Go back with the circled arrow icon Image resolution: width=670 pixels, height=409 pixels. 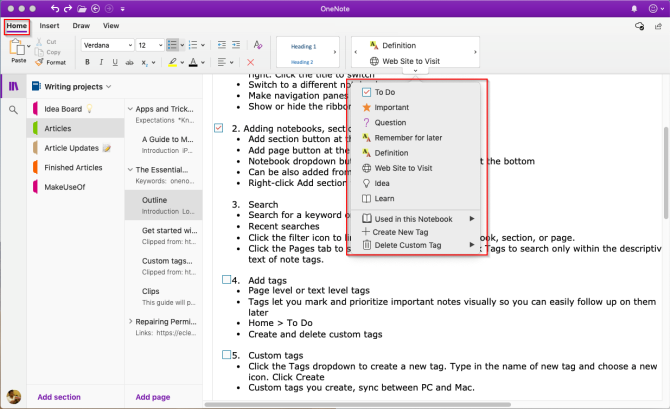(x=96, y=9)
